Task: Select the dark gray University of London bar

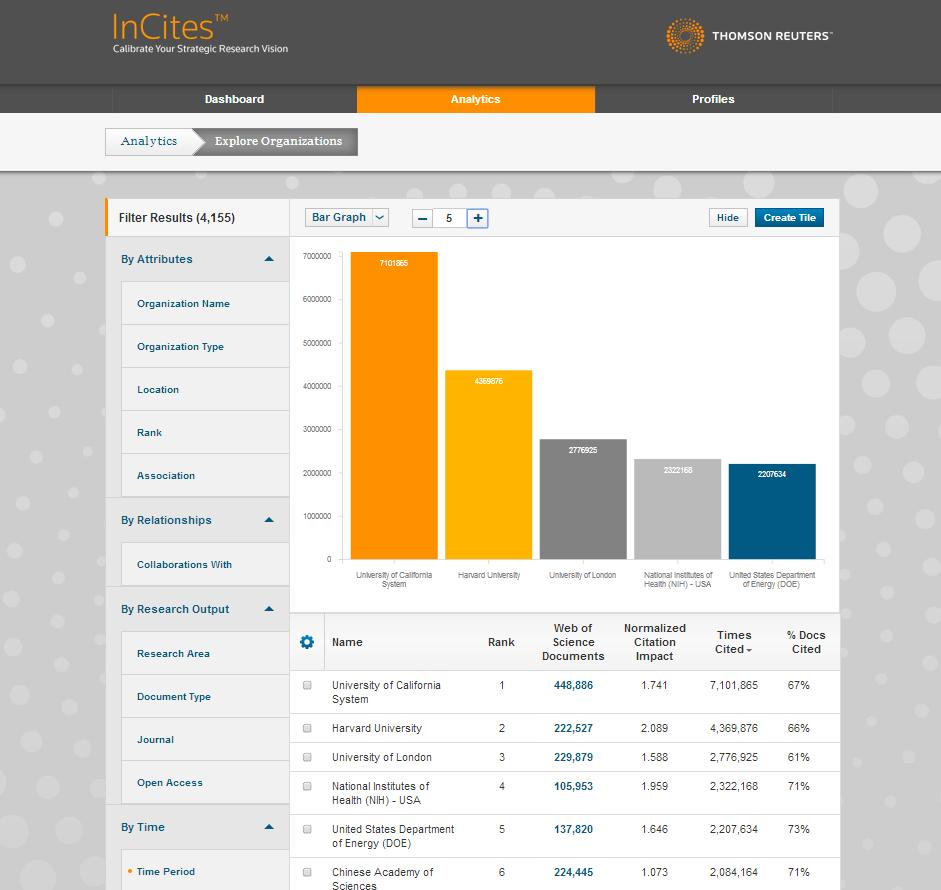Action: tap(583, 499)
